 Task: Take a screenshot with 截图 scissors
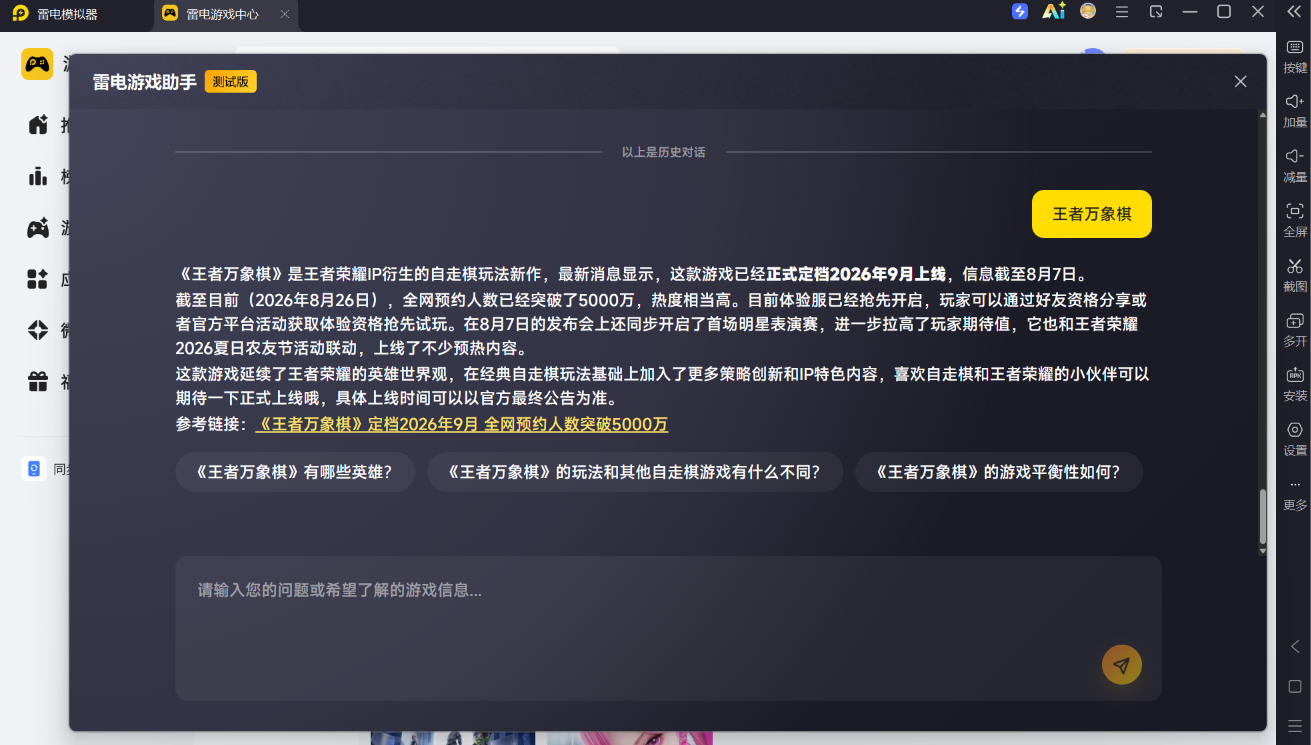click(1295, 275)
